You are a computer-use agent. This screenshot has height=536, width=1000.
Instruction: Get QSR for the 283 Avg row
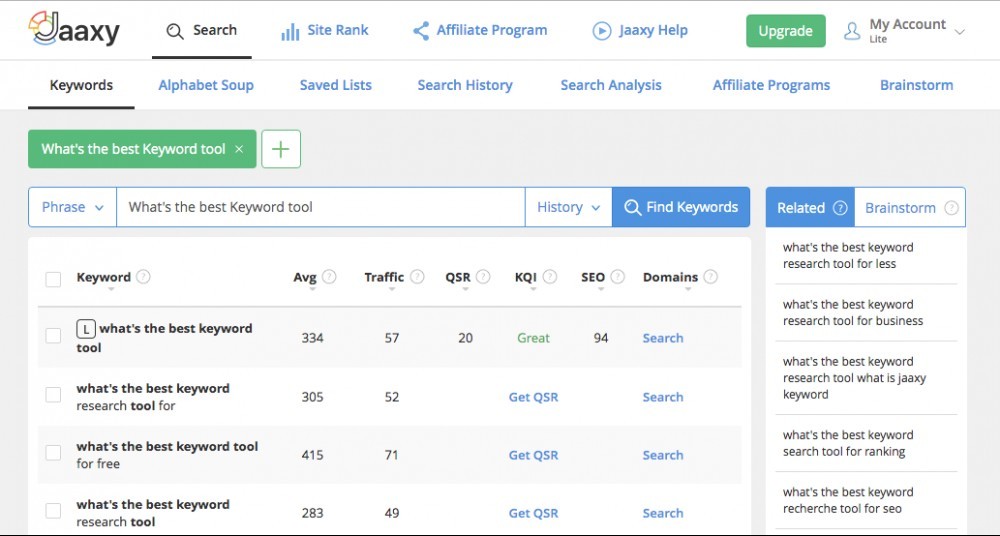pos(533,513)
